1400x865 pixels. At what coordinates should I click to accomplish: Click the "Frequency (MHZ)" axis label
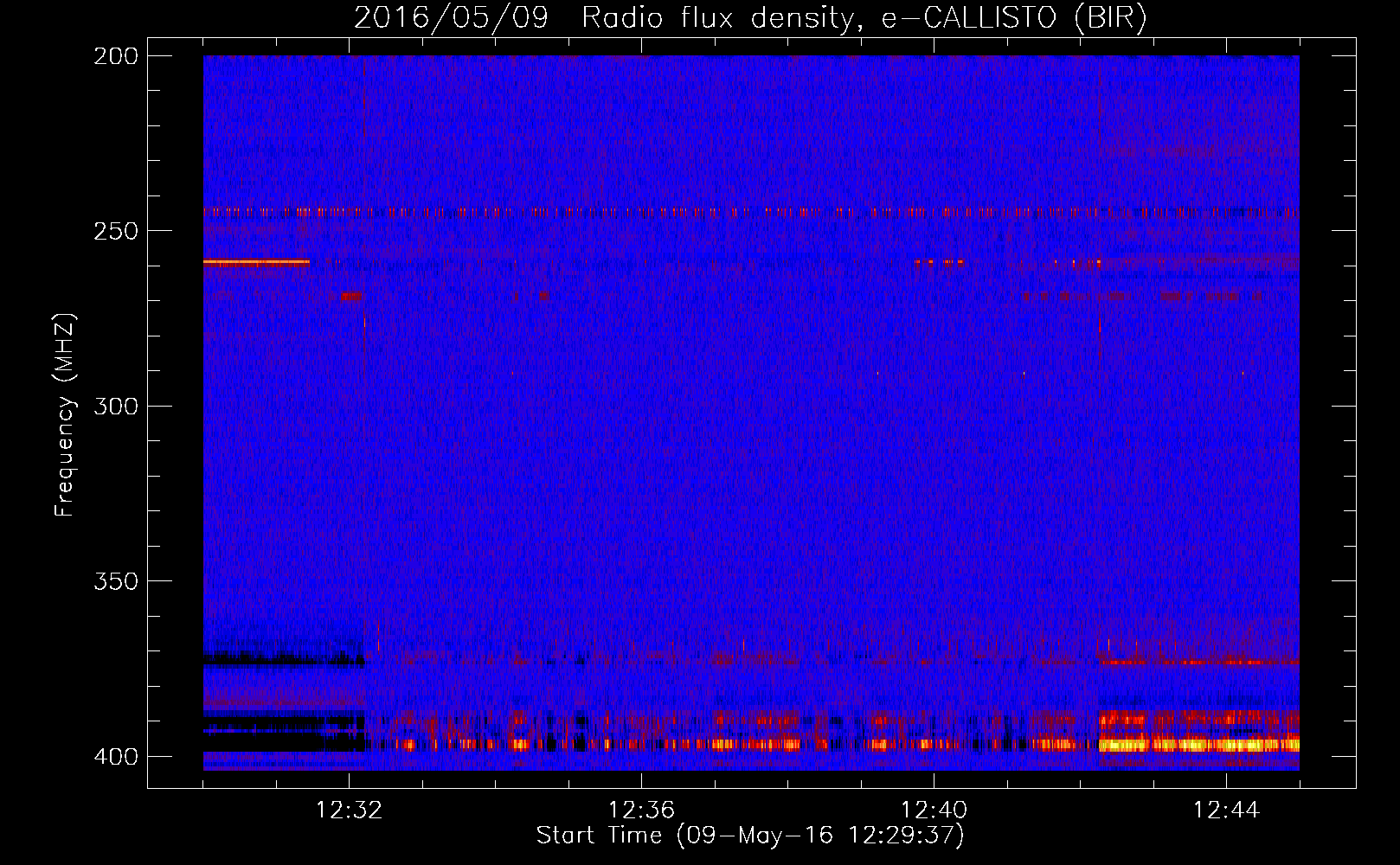[x=65, y=415]
